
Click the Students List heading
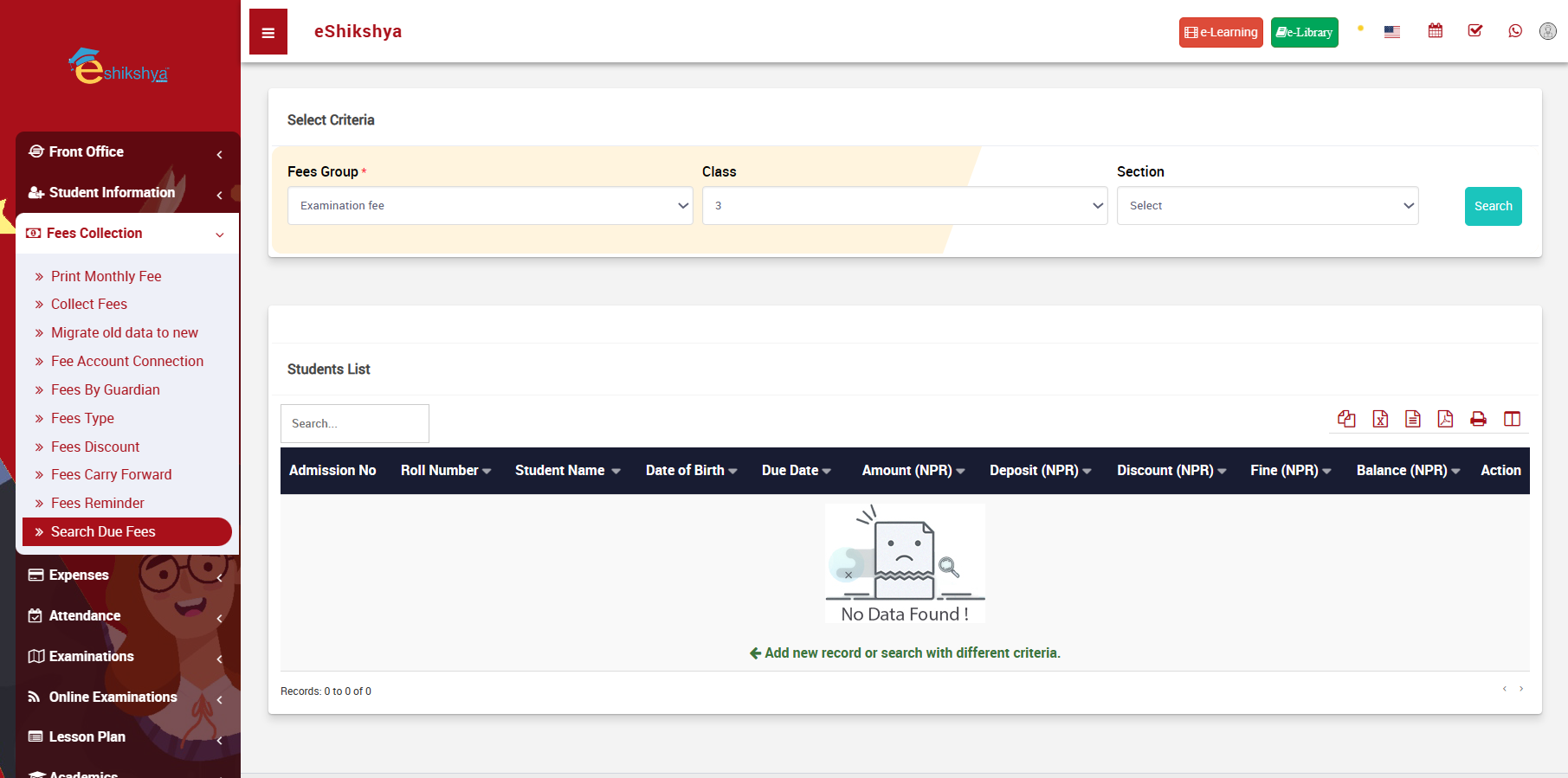pos(328,369)
